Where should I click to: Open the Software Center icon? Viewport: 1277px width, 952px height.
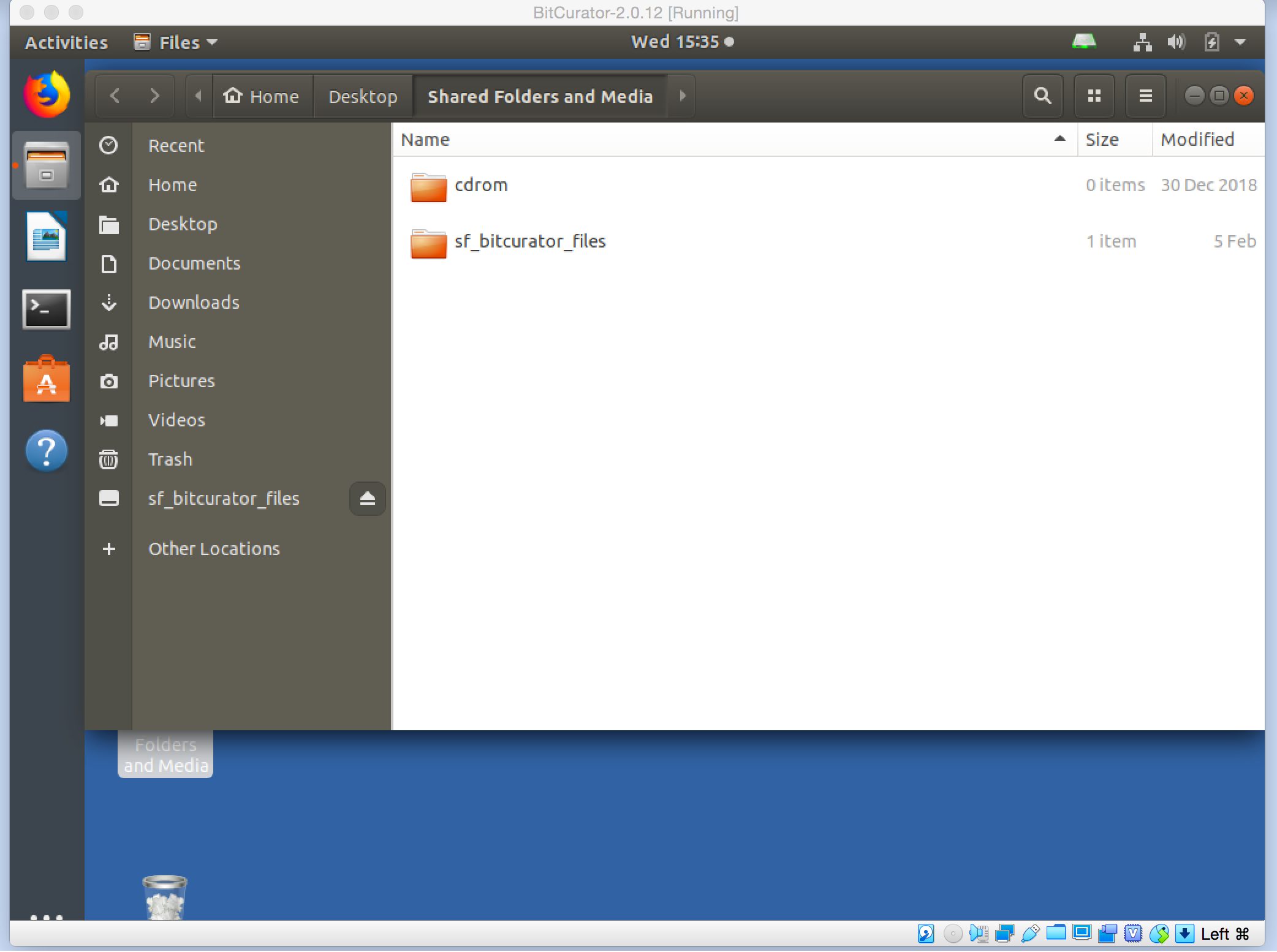point(46,381)
